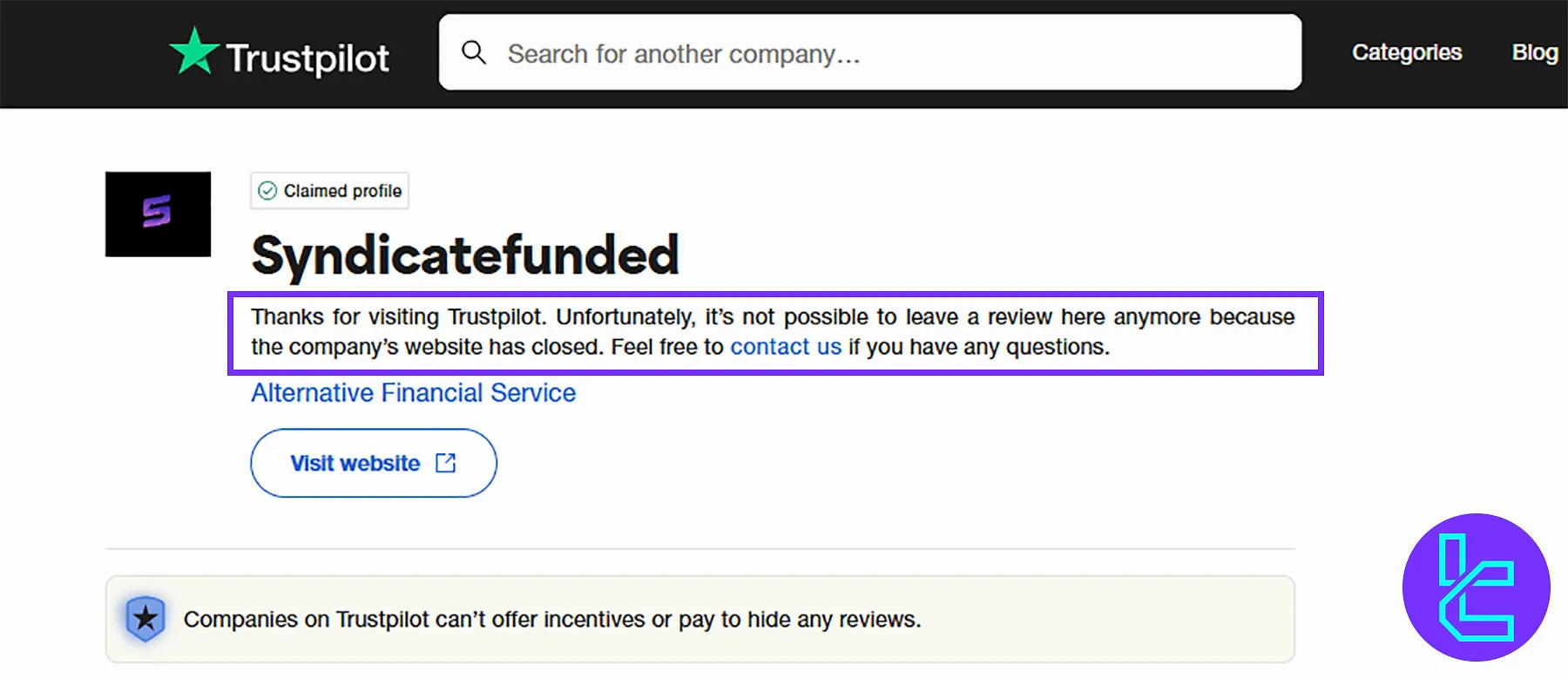
Task: Click the Claimed profile checkmark icon
Action: click(x=267, y=191)
